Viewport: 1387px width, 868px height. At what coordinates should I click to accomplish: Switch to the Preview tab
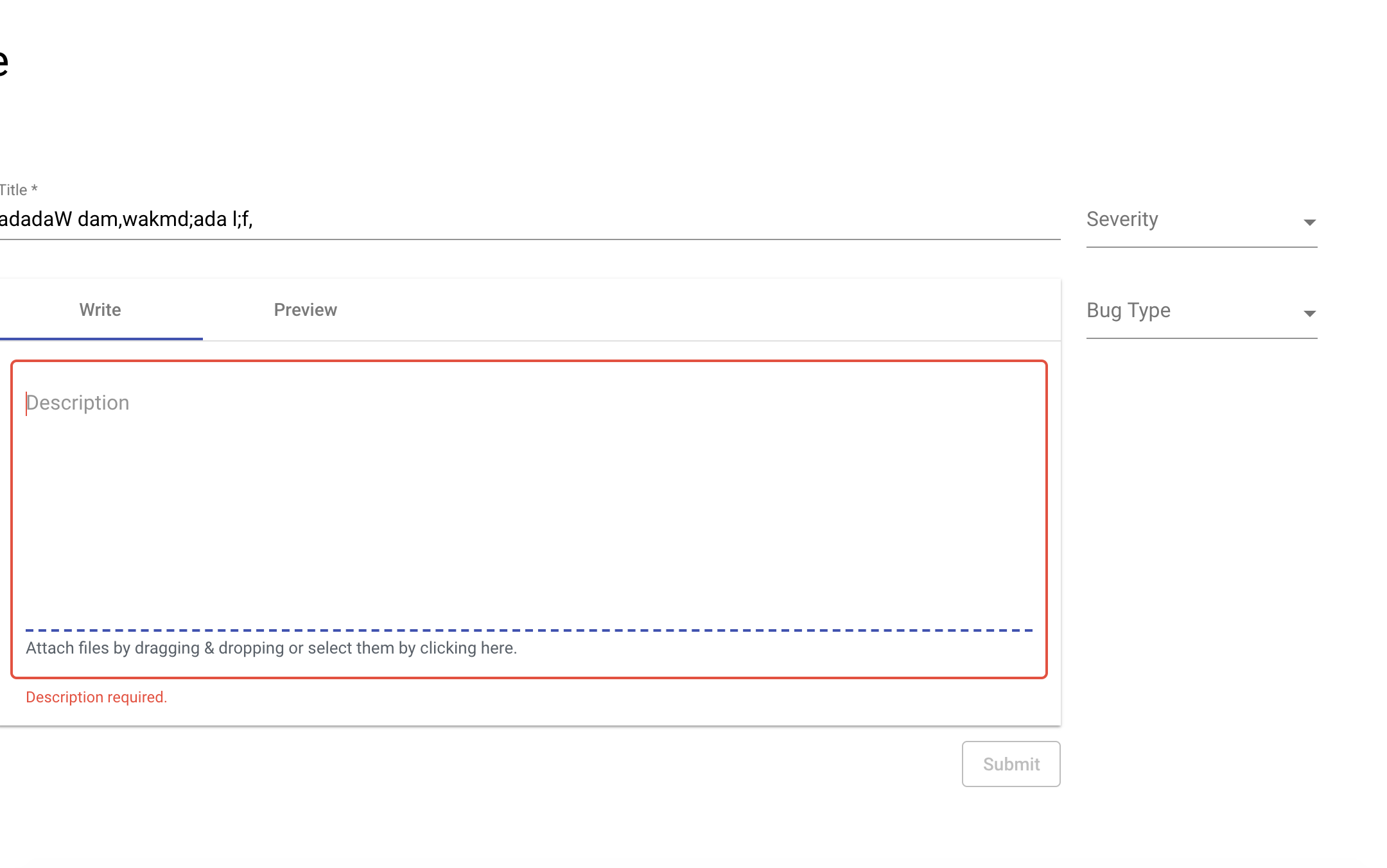tap(305, 310)
